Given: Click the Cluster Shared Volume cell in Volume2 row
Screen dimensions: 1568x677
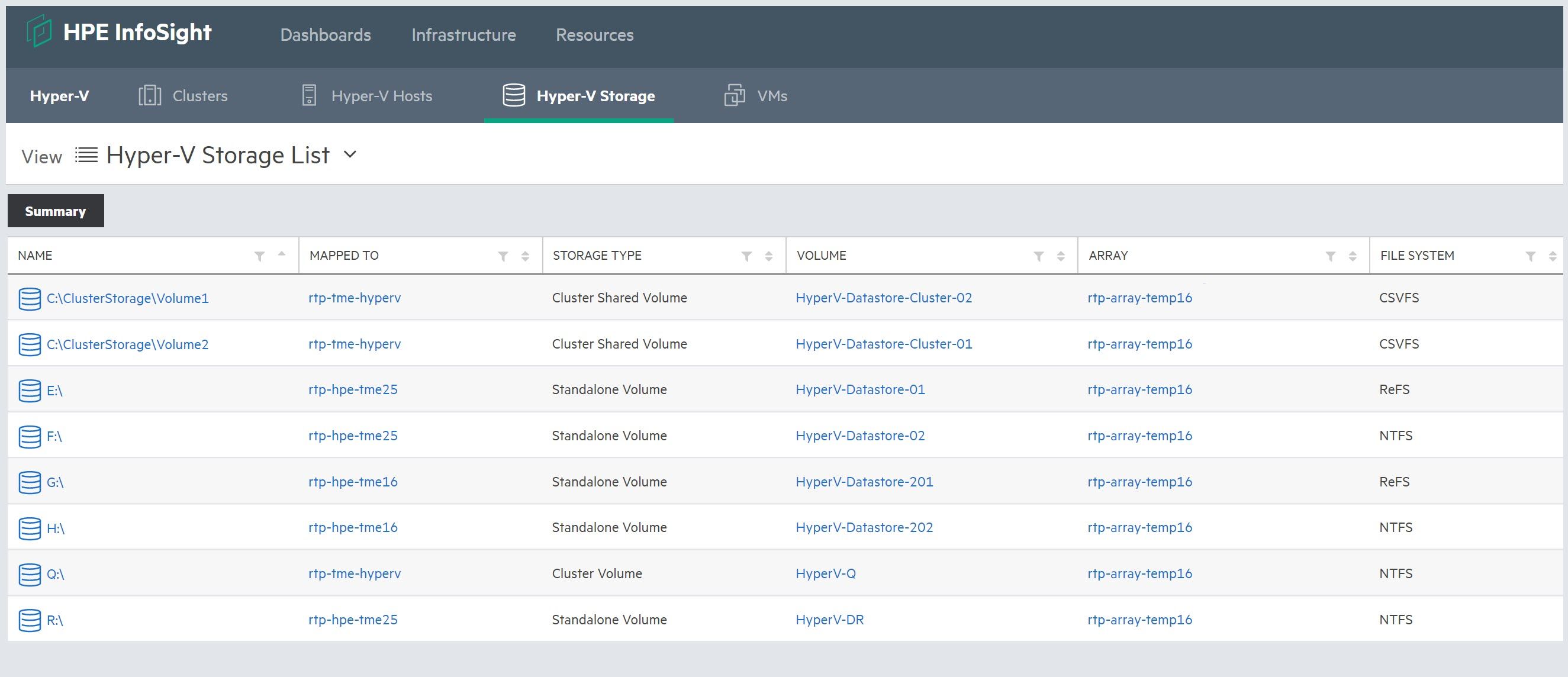Looking at the screenshot, I should [620, 344].
